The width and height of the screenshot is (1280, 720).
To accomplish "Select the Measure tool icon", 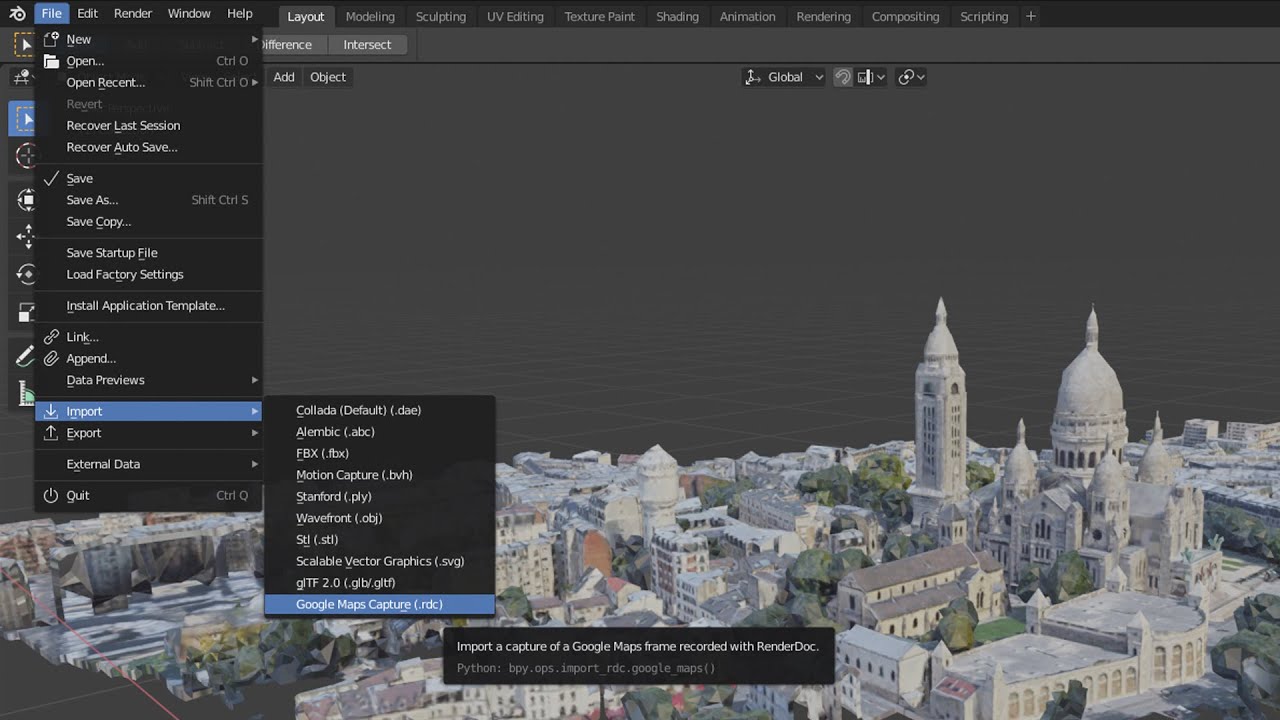I will [24, 394].
